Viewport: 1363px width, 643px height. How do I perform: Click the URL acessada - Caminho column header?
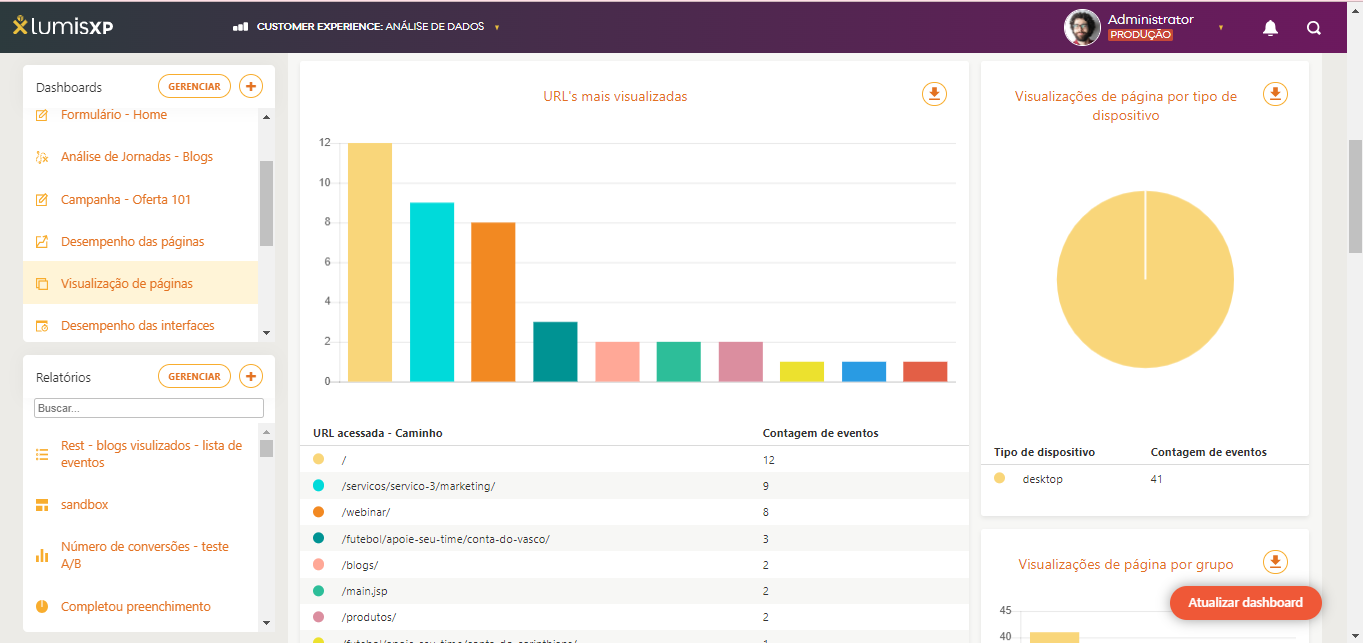click(378, 433)
